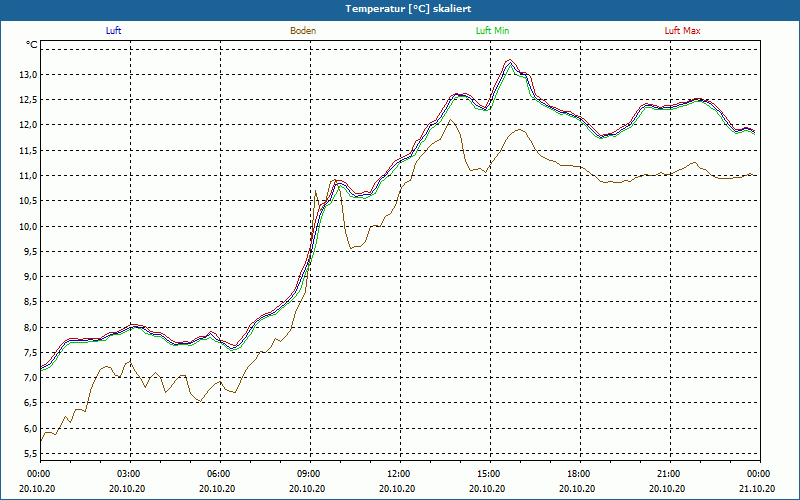The height and width of the screenshot is (500, 800).
Task: Click the 5,5 y-axis tick label
Action: pyautogui.click(x=31, y=454)
